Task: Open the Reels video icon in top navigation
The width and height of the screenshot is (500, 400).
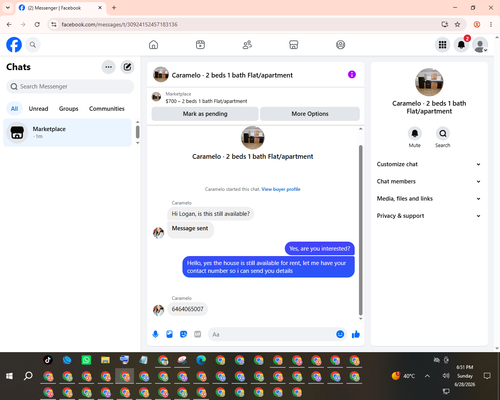Action: [x=200, y=45]
